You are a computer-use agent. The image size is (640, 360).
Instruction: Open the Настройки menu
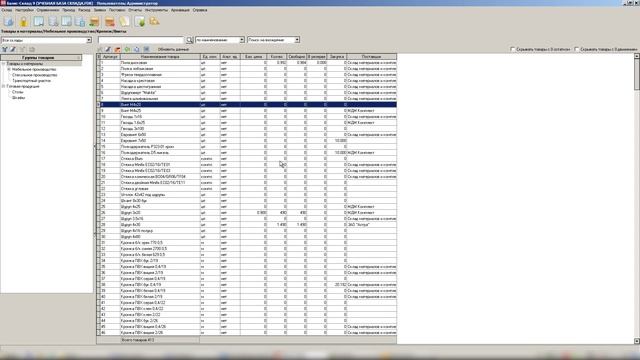click(x=24, y=10)
